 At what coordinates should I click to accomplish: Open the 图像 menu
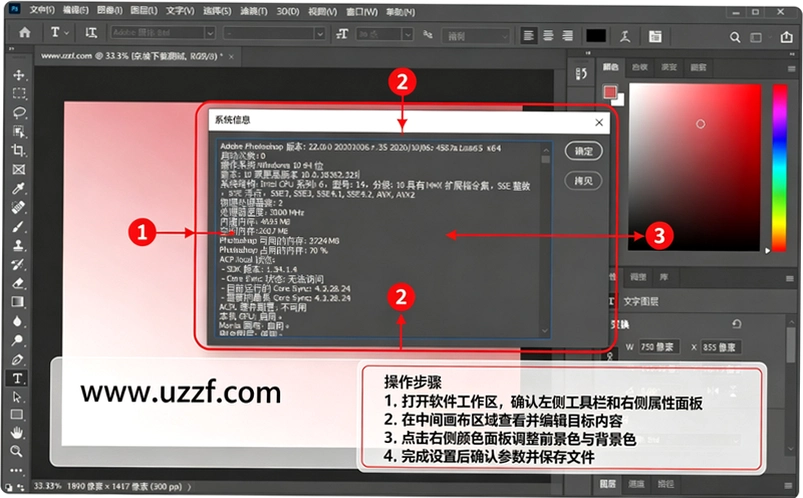(x=110, y=11)
